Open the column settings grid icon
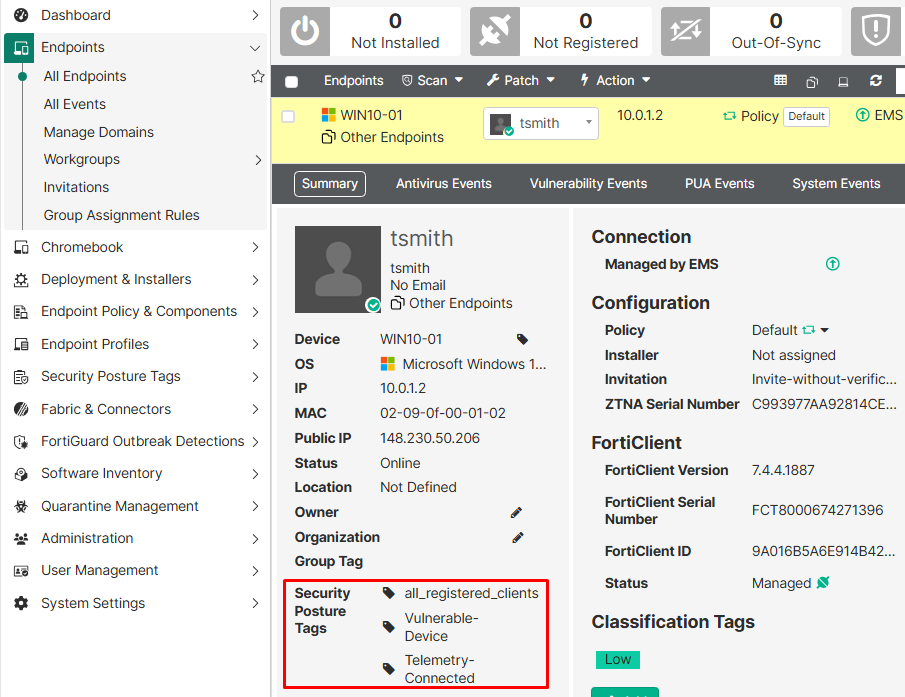 point(782,81)
